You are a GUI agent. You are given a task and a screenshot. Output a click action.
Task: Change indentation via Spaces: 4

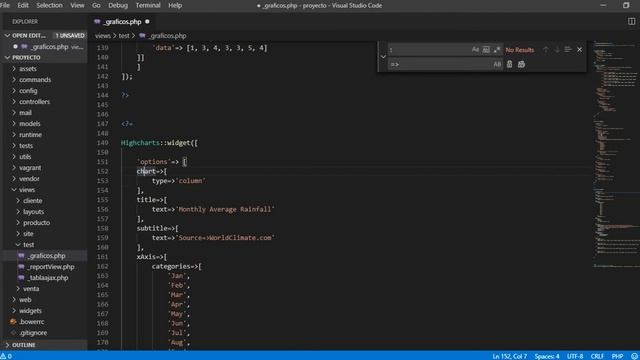(x=547, y=356)
